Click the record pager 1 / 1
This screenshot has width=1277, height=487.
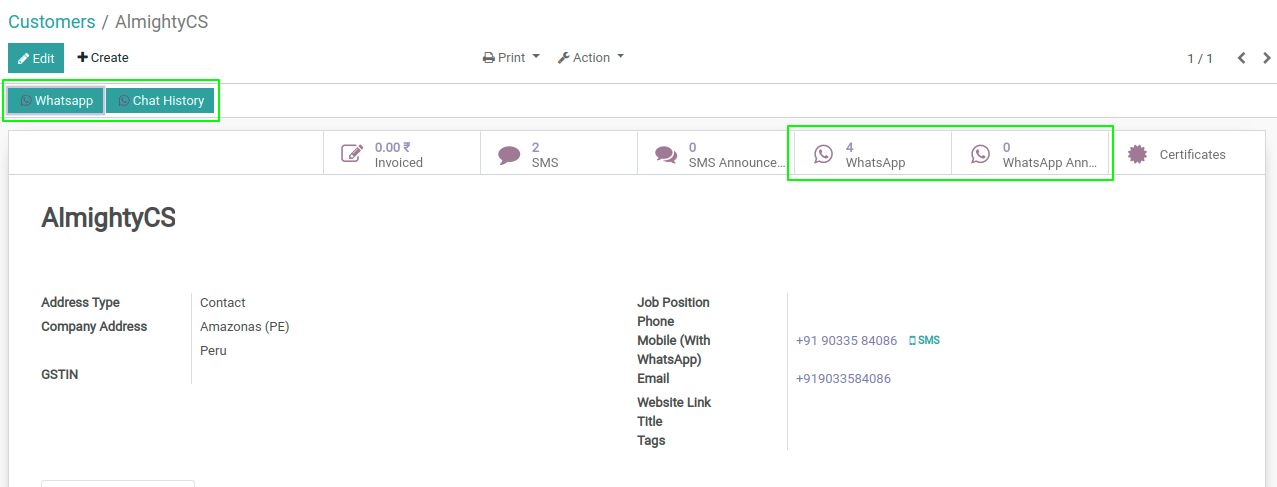(1199, 58)
